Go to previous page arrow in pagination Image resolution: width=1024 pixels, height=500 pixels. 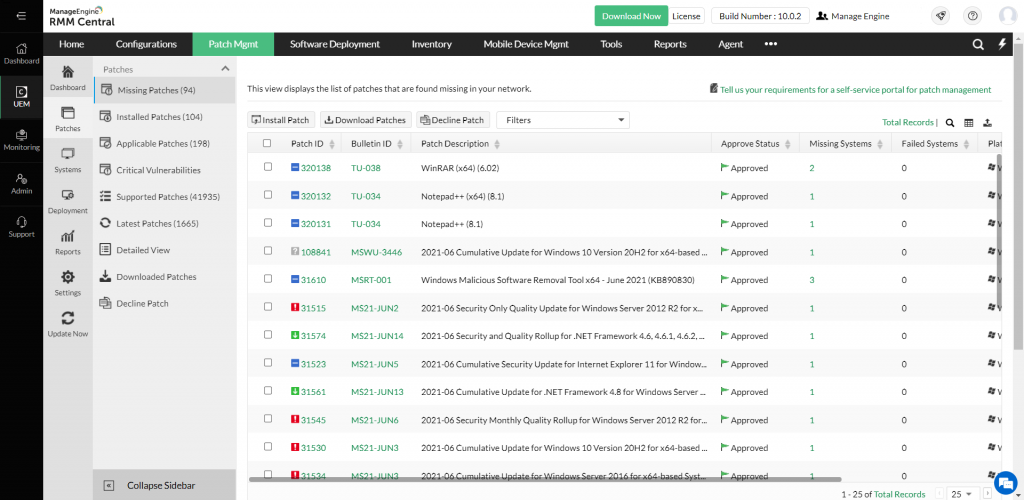click(940, 494)
